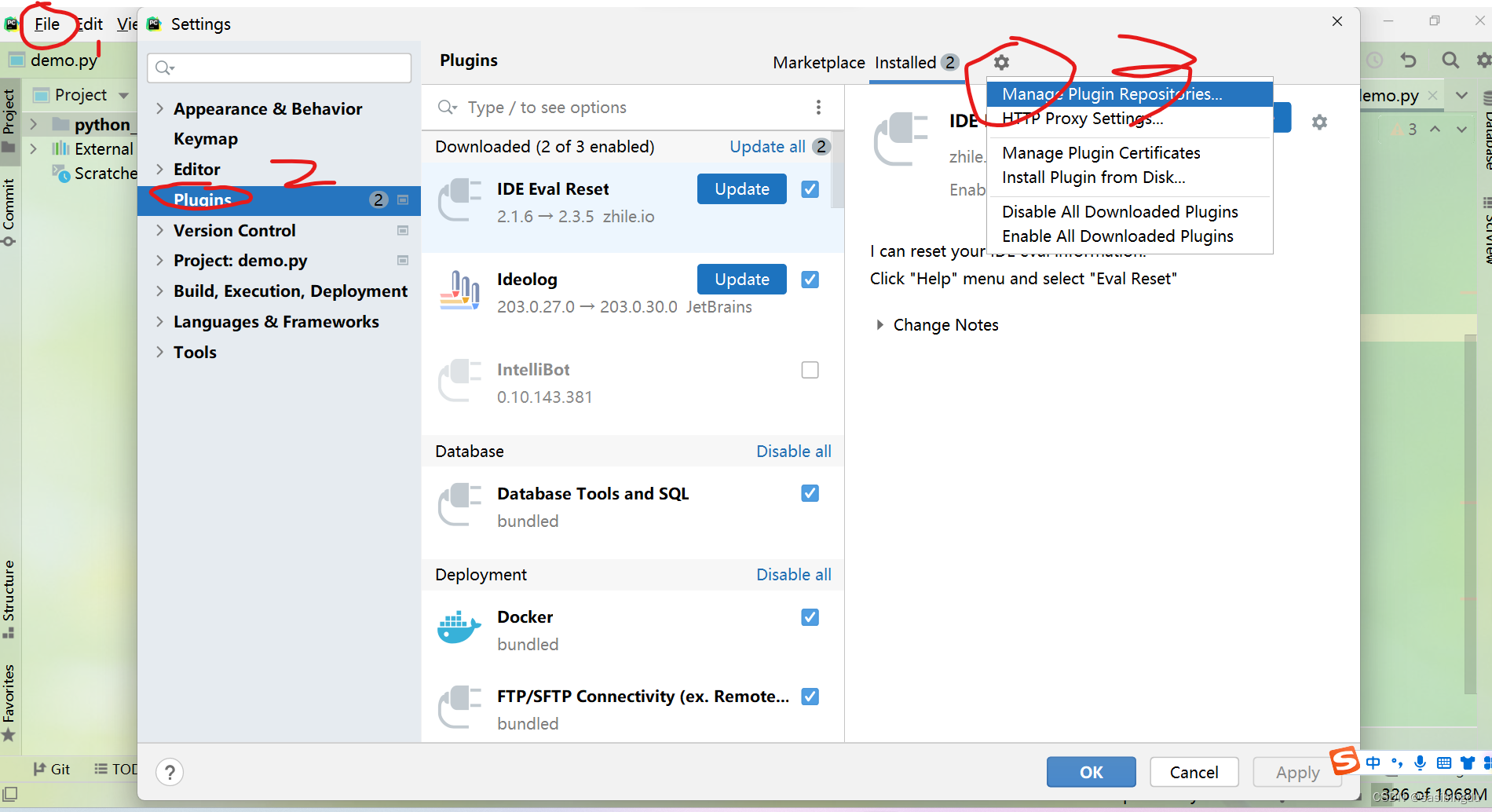1492x812 pixels.
Task: Select the Keymap settings item
Action: [206, 139]
